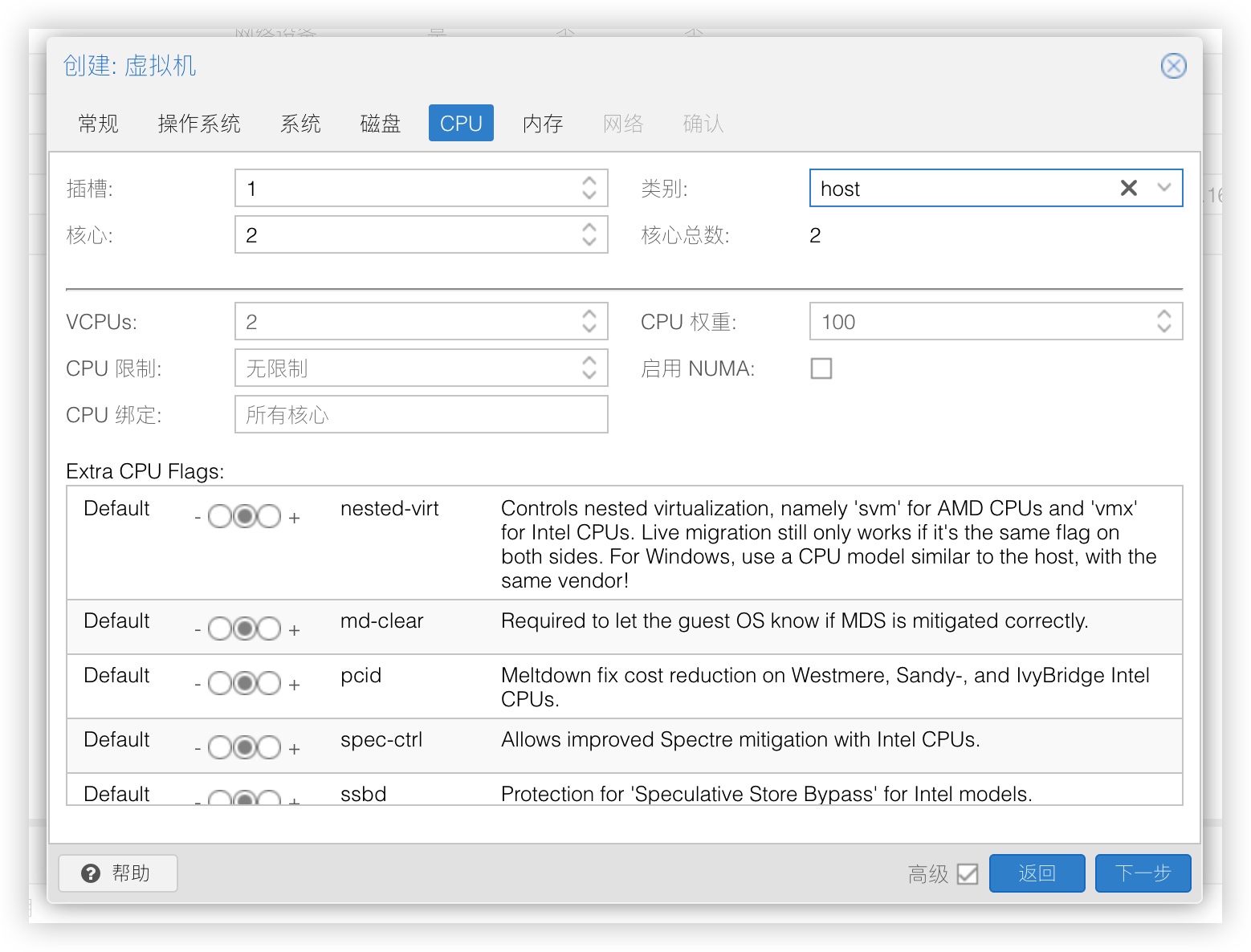Close the Create Virtual Machine dialog
Screen dimensions: 1251x952
(1173, 66)
